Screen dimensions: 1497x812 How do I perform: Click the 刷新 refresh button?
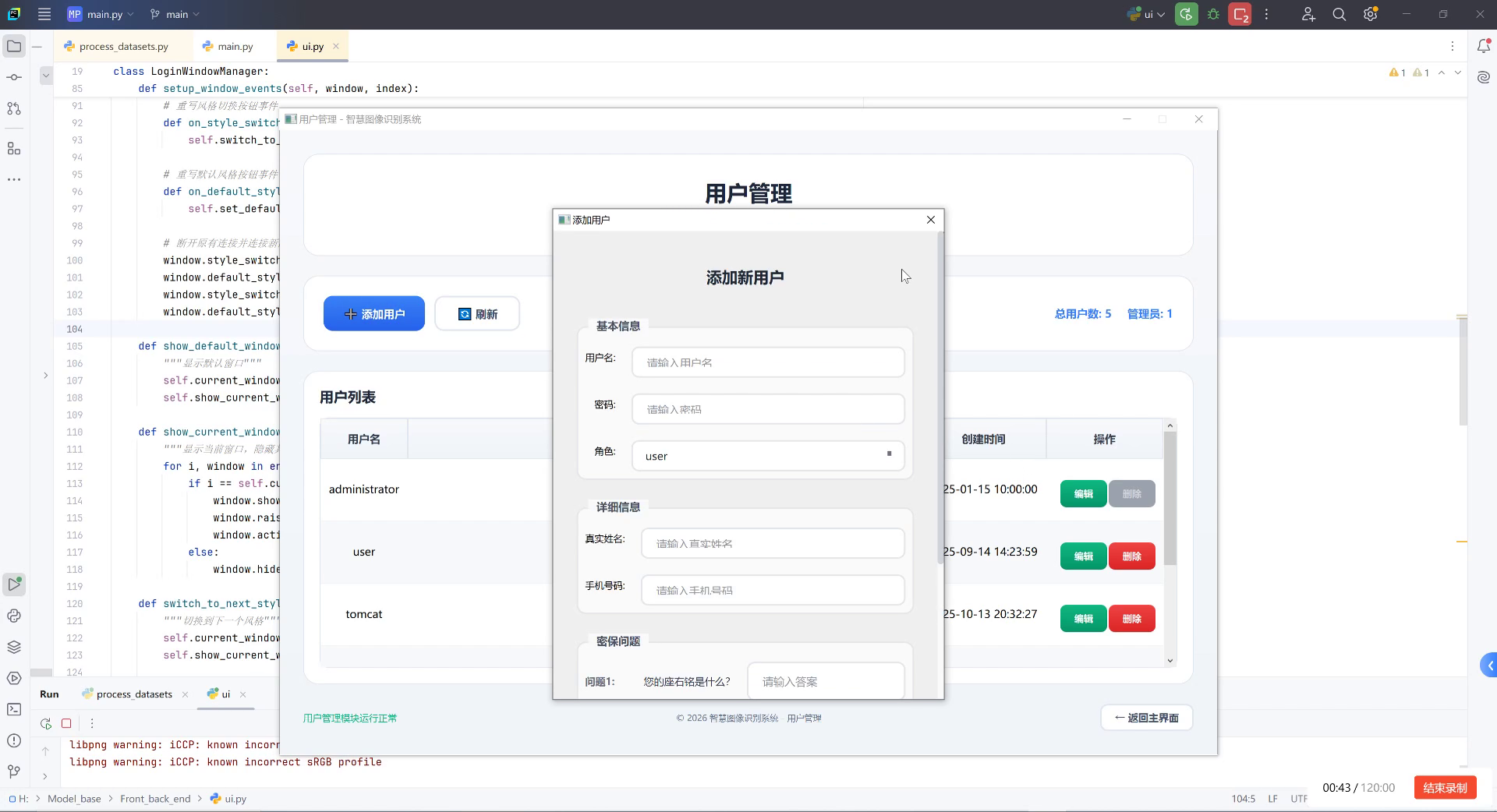point(476,313)
